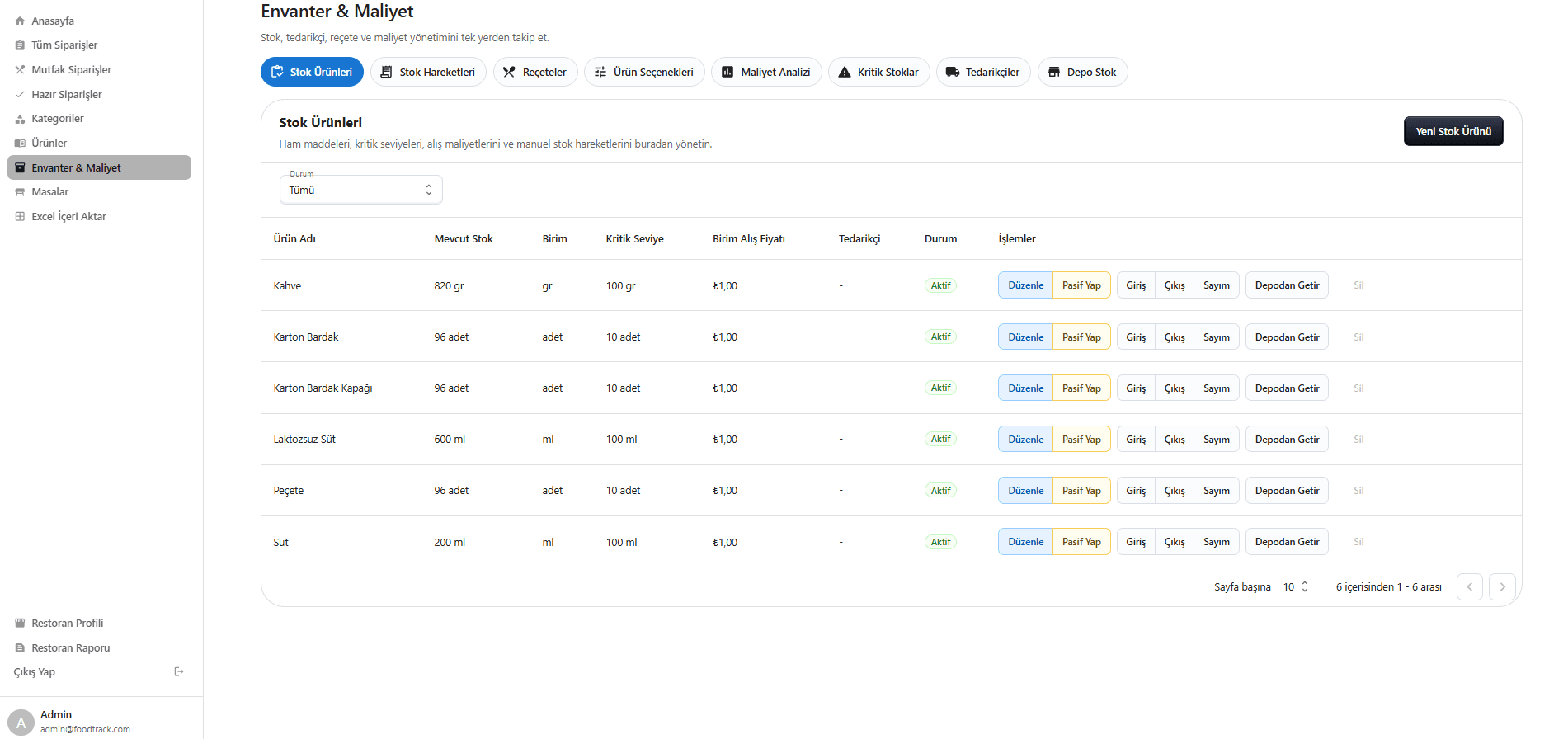Click the Maliyet Analizi chart icon

click(727, 72)
